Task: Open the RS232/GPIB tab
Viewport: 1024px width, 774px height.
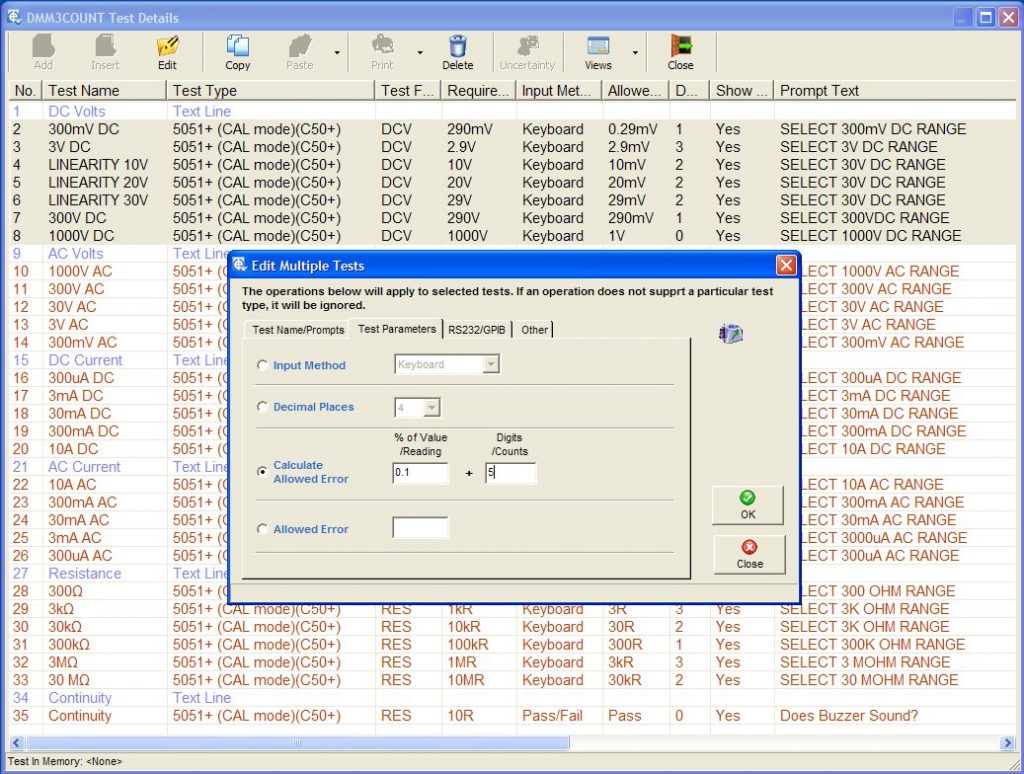Action: click(476, 330)
